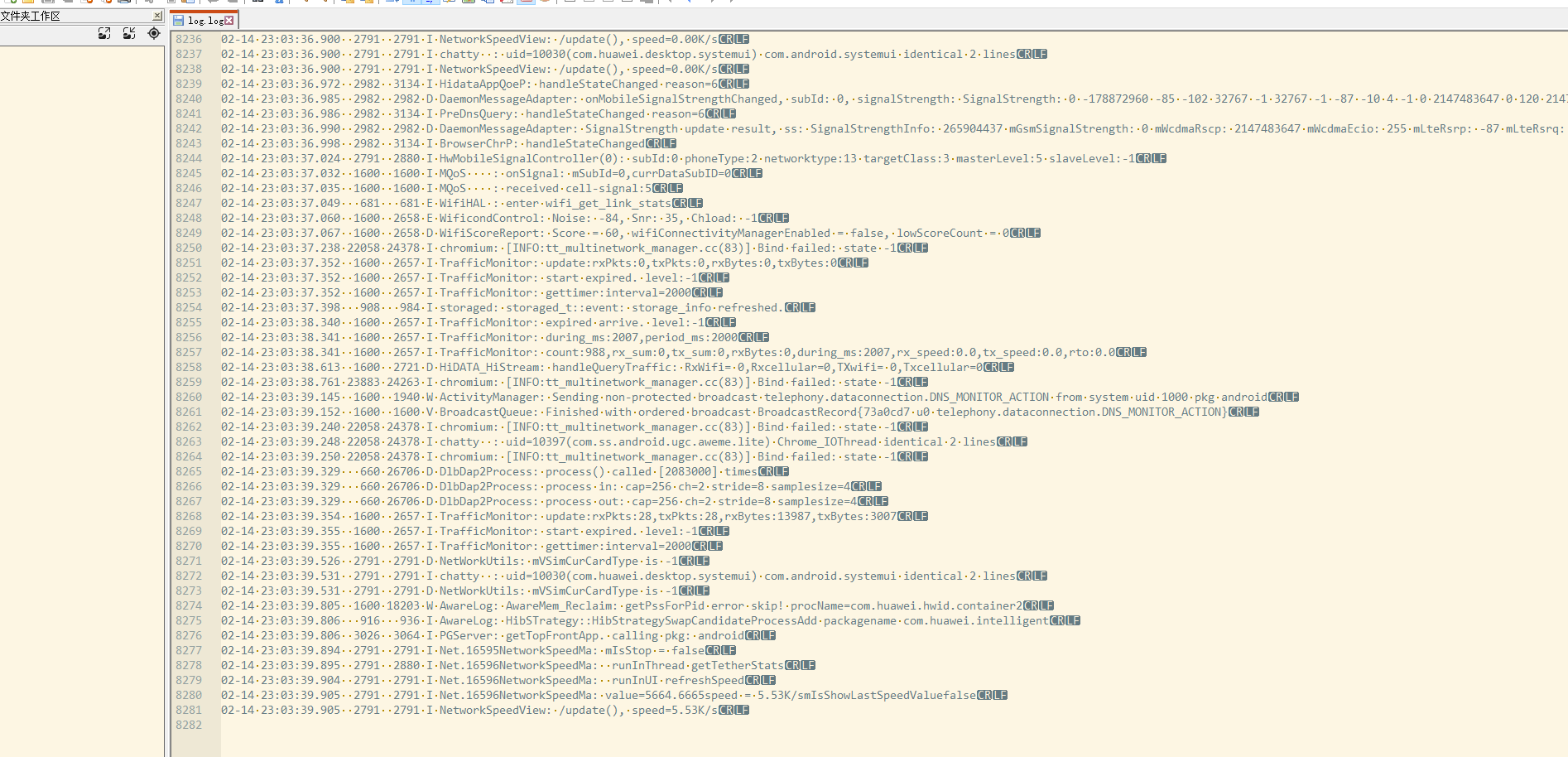This screenshot has width=1568, height=757.
Task: Switch to the log.log file tab
Action: pos(203,21)
